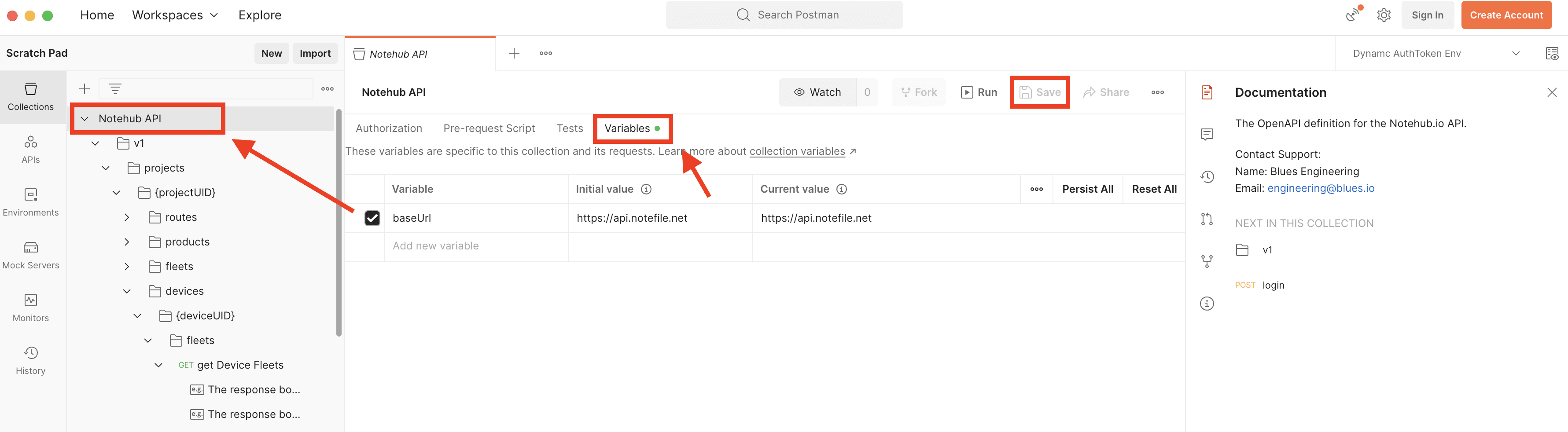Screen dimensions: 1568x432
Task: Switch to the Authorization tab
Action: point(388,128)
